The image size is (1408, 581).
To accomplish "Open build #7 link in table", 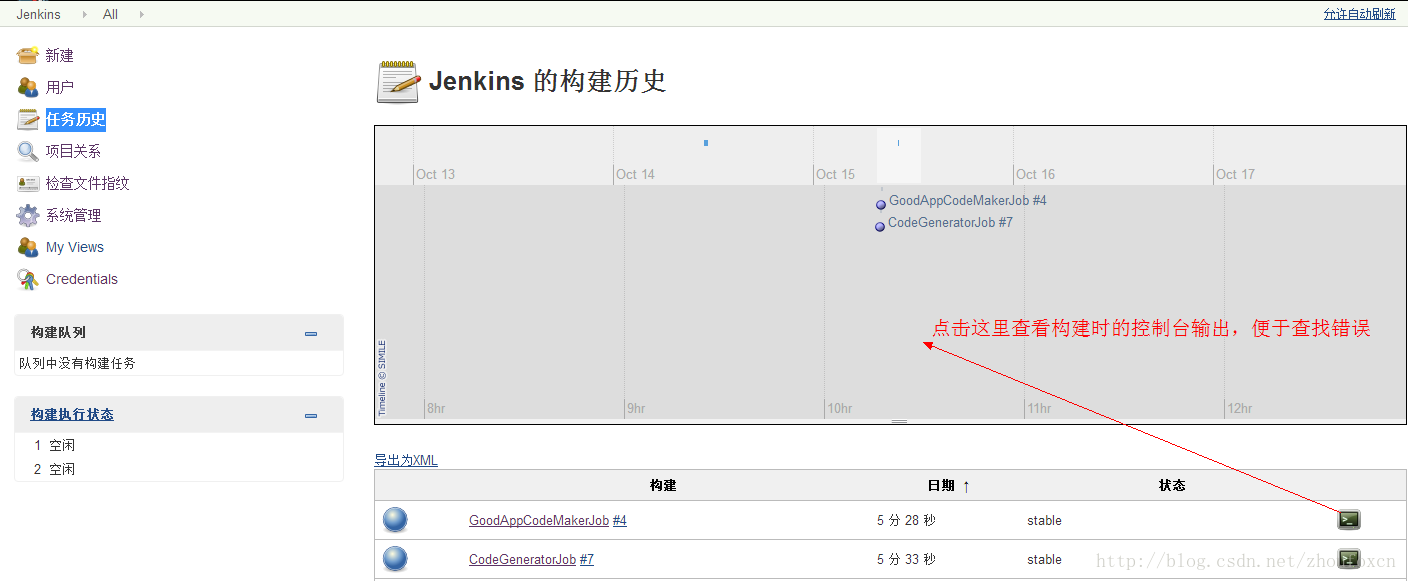I will point(587,559).
